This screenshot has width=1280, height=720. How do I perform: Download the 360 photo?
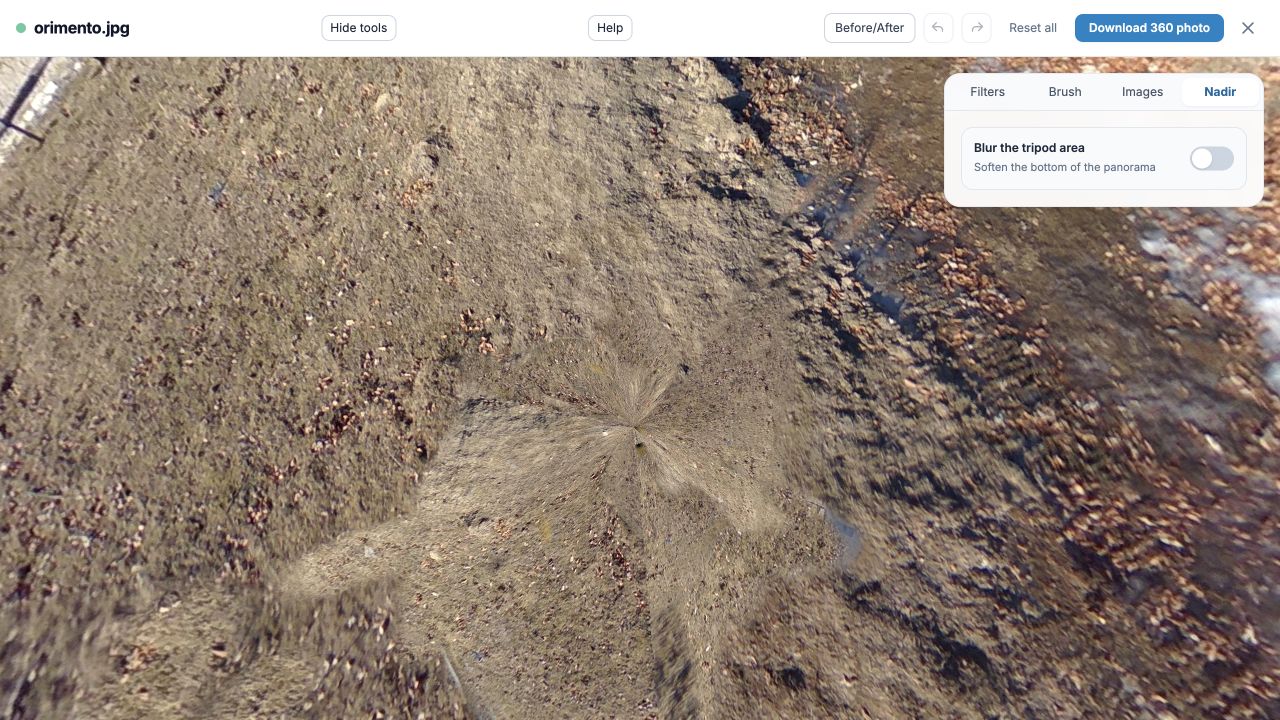(x=1149, y=28)
